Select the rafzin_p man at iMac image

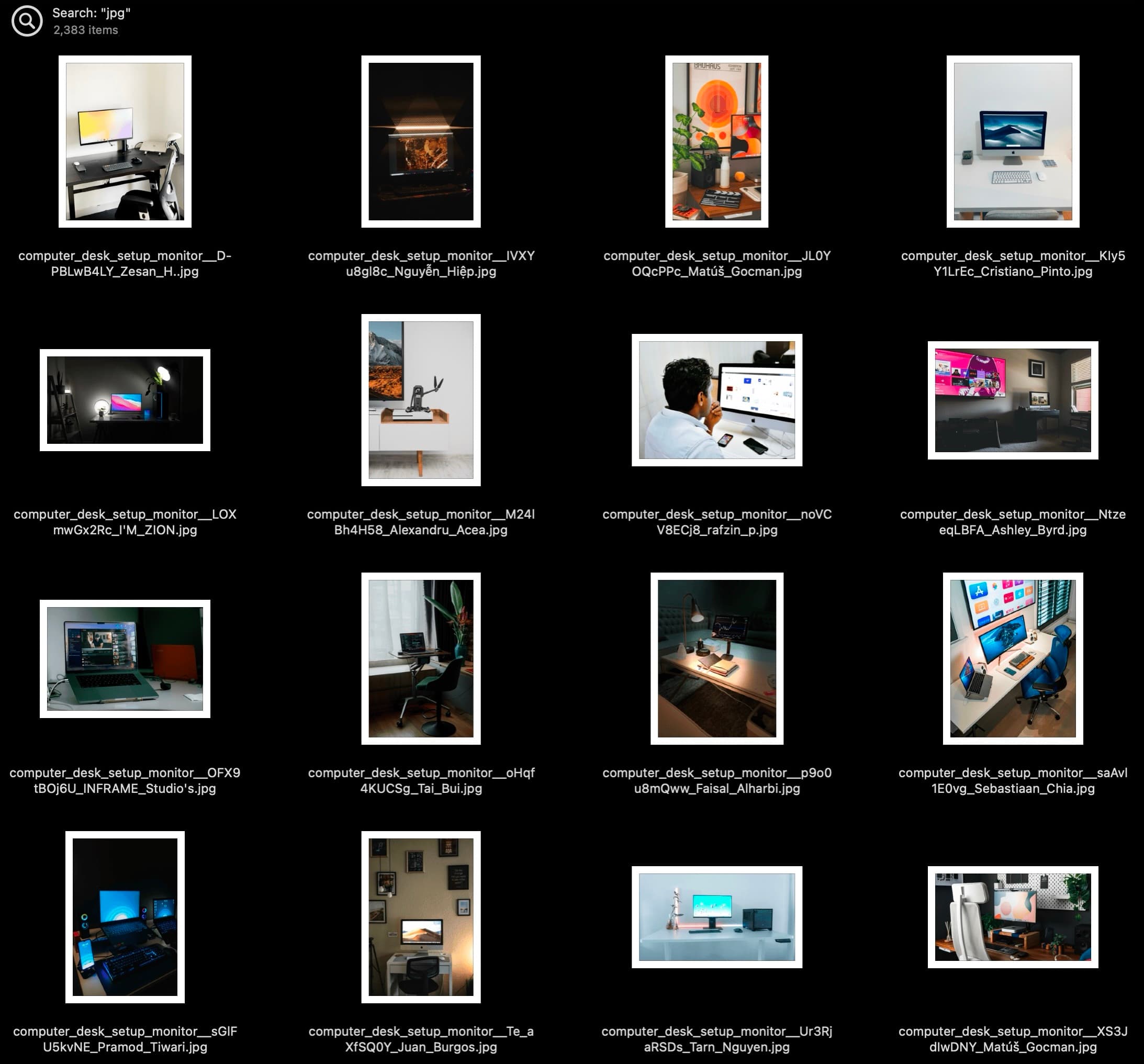pos(716,400)
